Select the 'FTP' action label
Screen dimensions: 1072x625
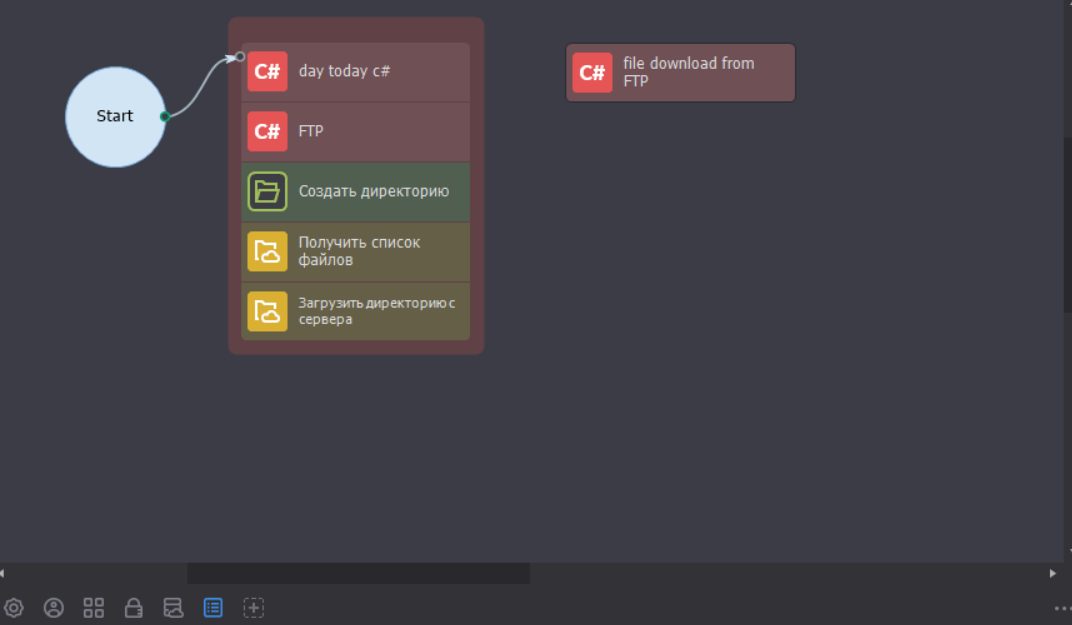(311, 131)
